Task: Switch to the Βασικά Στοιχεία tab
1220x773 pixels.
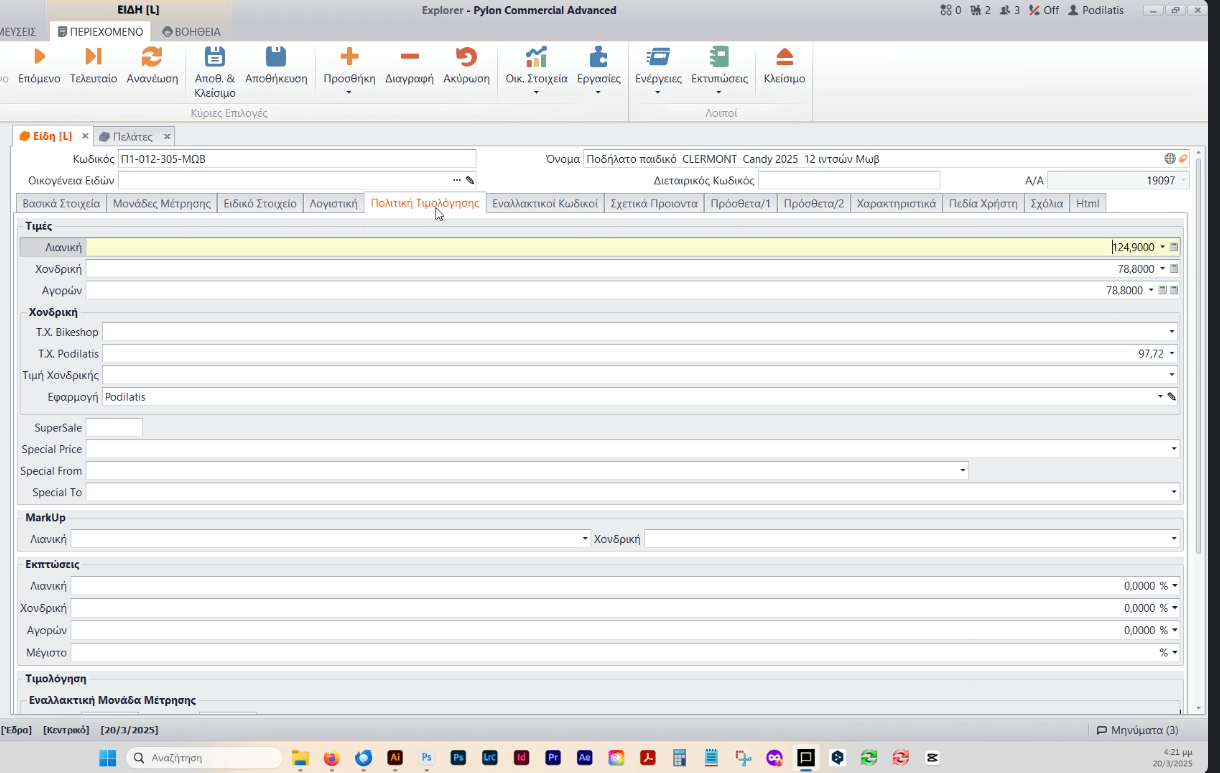Action: [62, 203]
